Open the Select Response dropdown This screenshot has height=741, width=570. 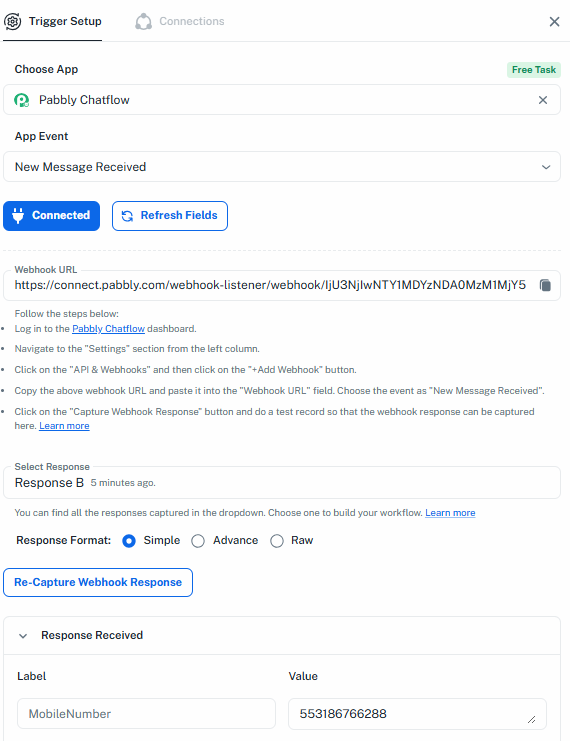(x=282, y=483)
